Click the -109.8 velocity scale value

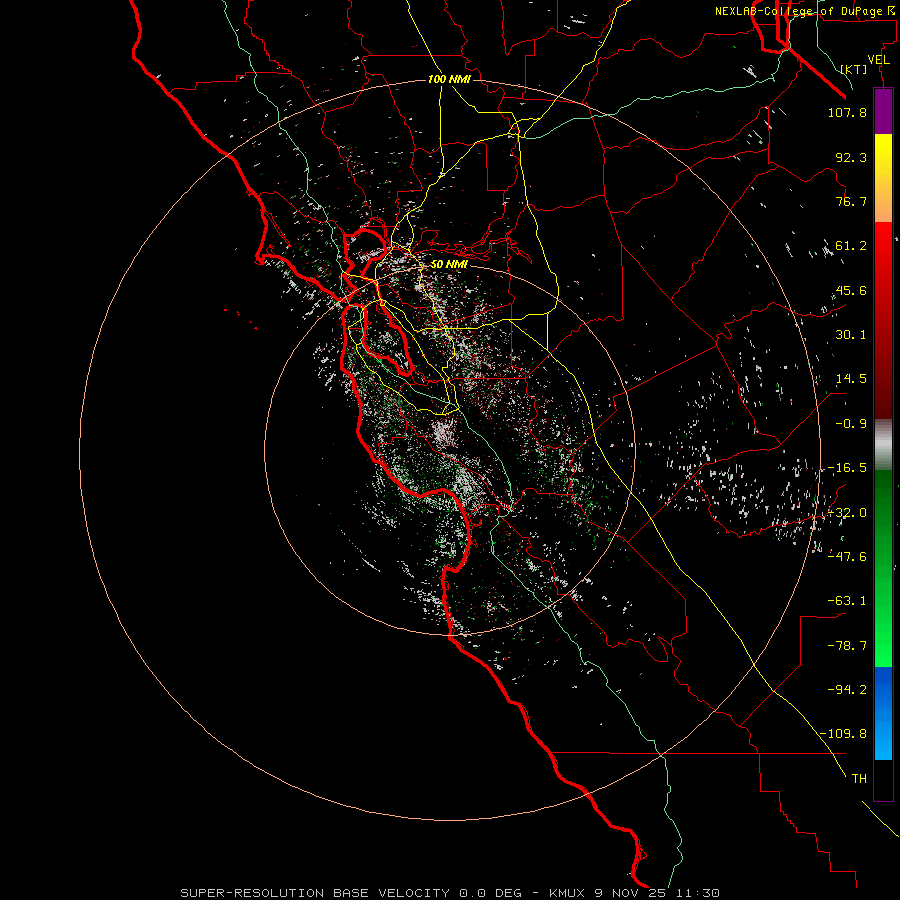844,734
